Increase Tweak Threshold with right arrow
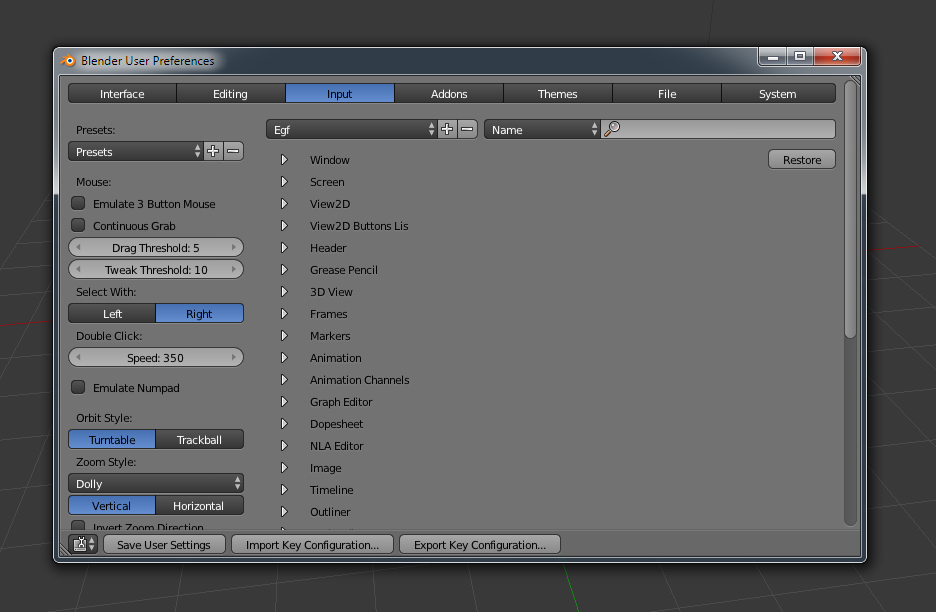The height and width of the screenshot is (612, 936). [x=234, y=269]
